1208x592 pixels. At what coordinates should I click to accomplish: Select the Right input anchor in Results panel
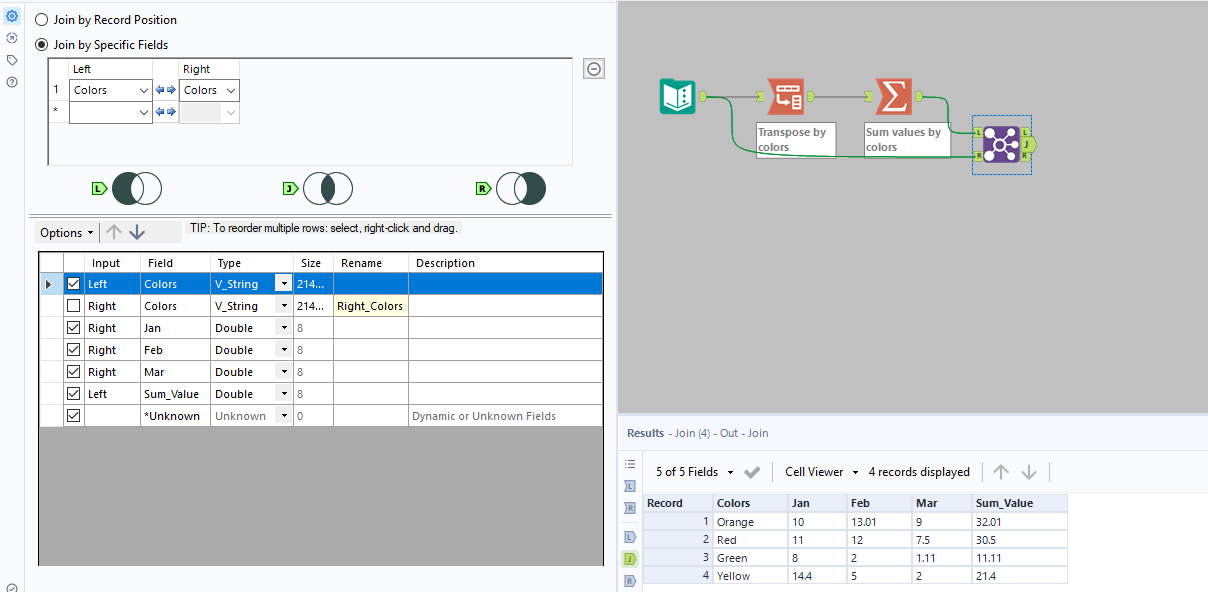628,507
